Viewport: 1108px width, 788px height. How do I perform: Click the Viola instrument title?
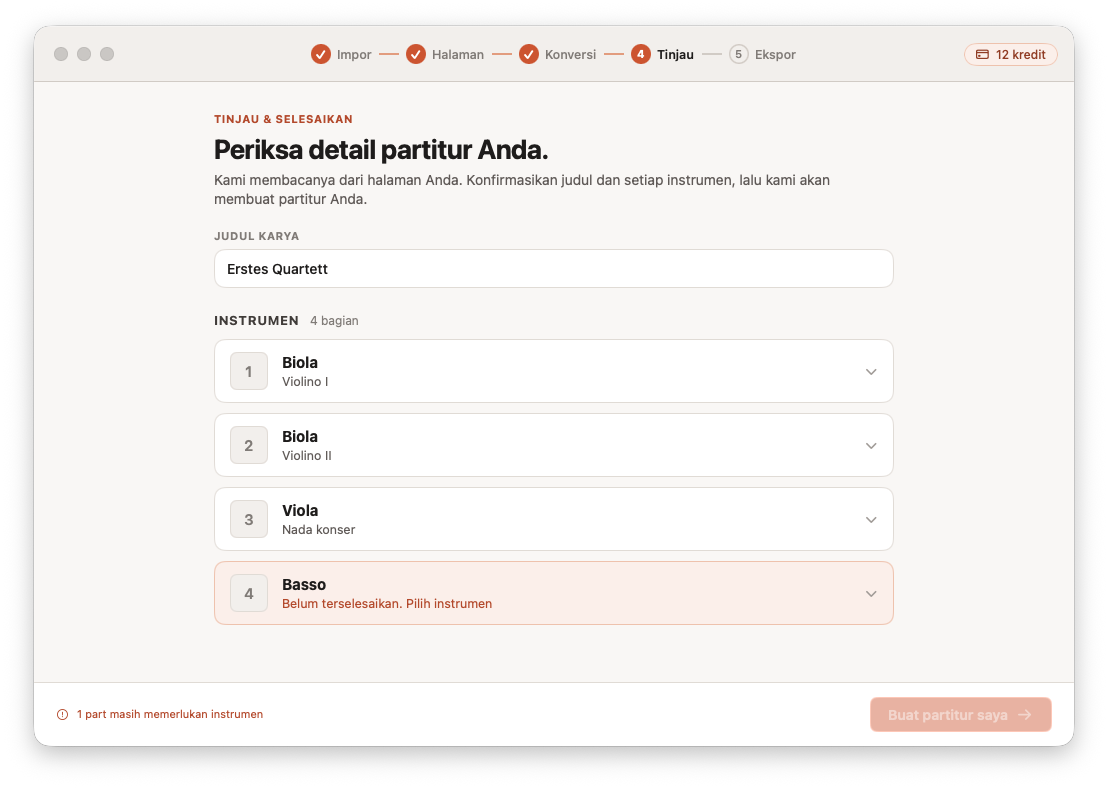[300, 511]
